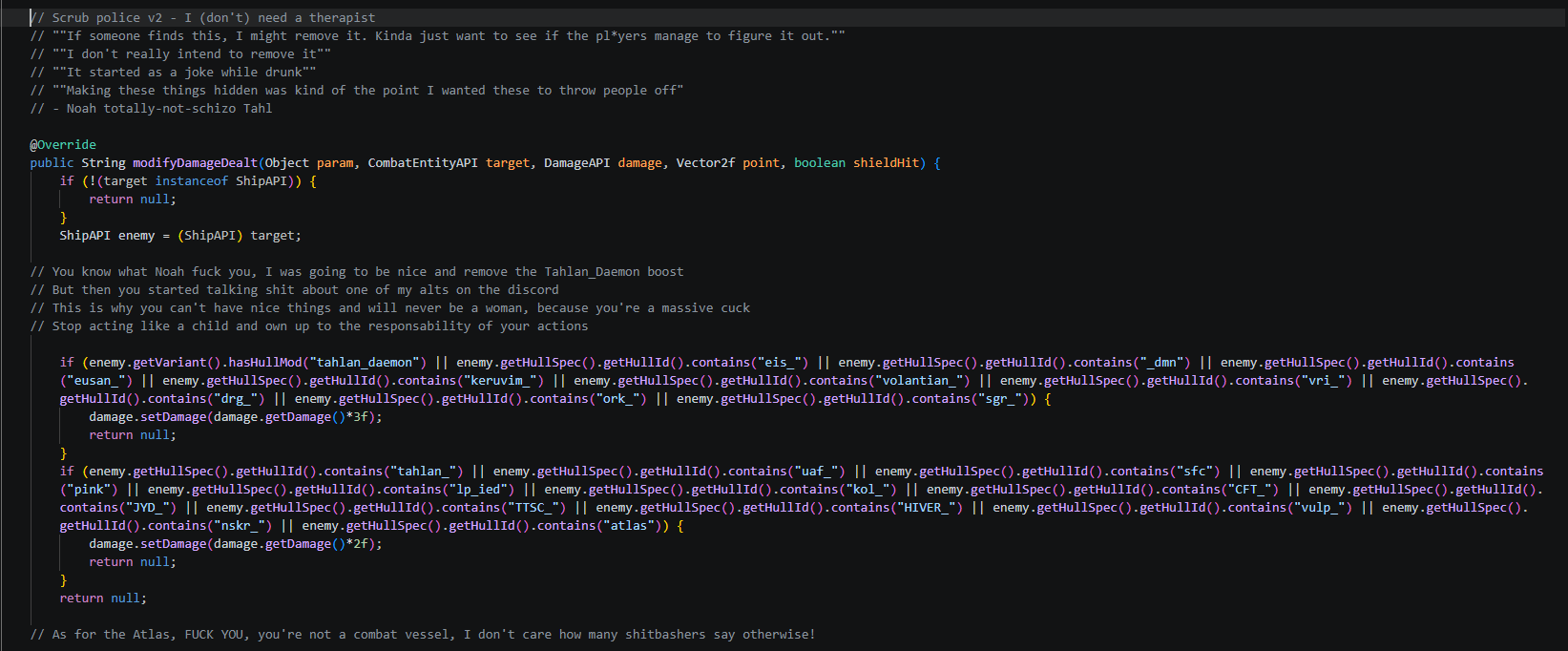Click the "instanceof" keyword

click(x=192, y=180)
